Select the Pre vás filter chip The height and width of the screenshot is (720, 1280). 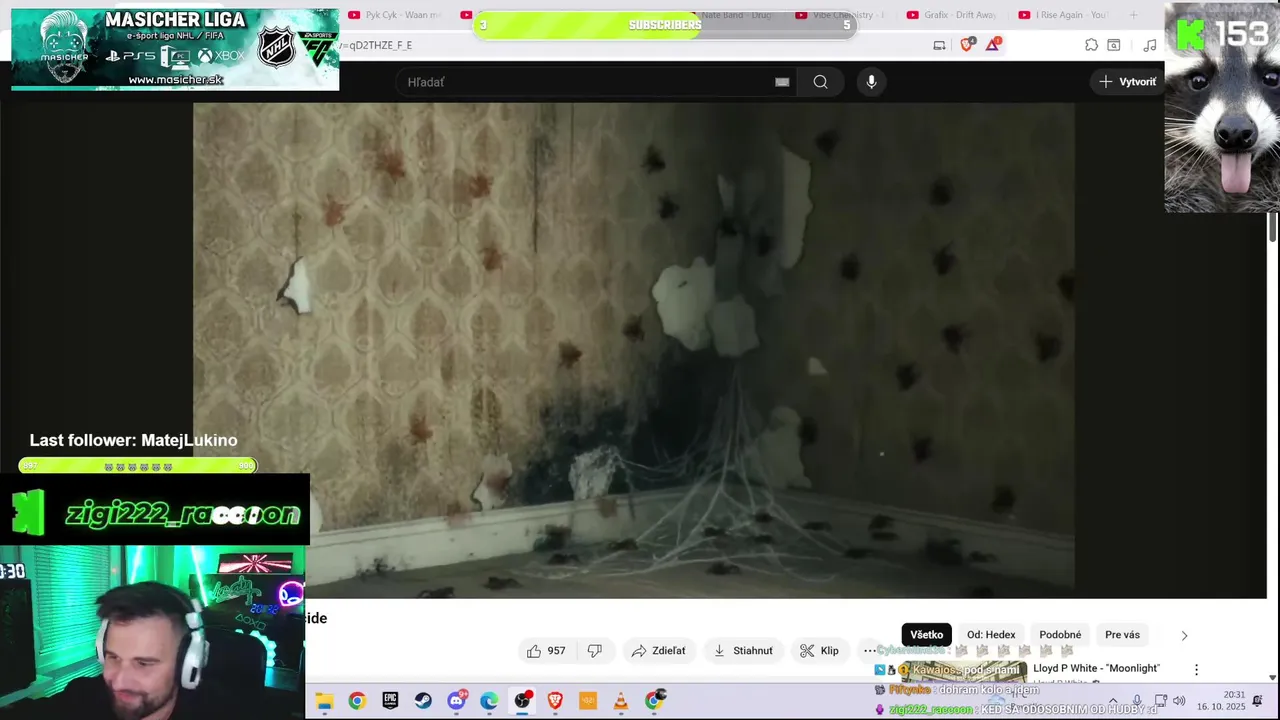[1122, 635]
